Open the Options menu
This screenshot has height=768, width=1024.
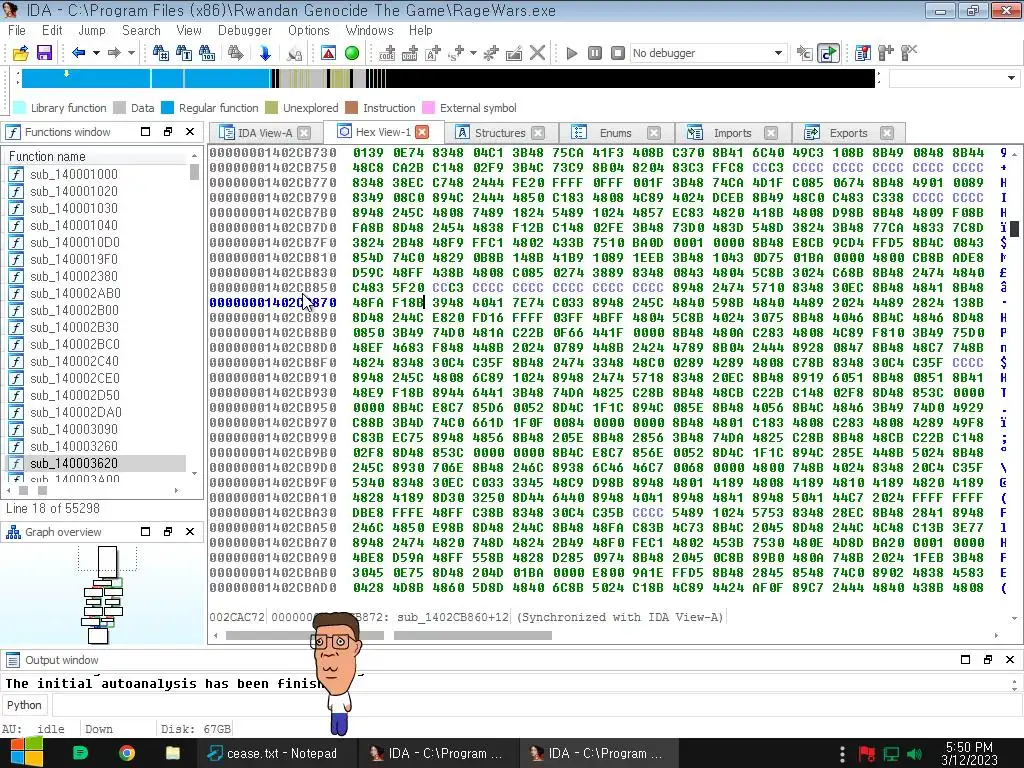tap(308, 30)
